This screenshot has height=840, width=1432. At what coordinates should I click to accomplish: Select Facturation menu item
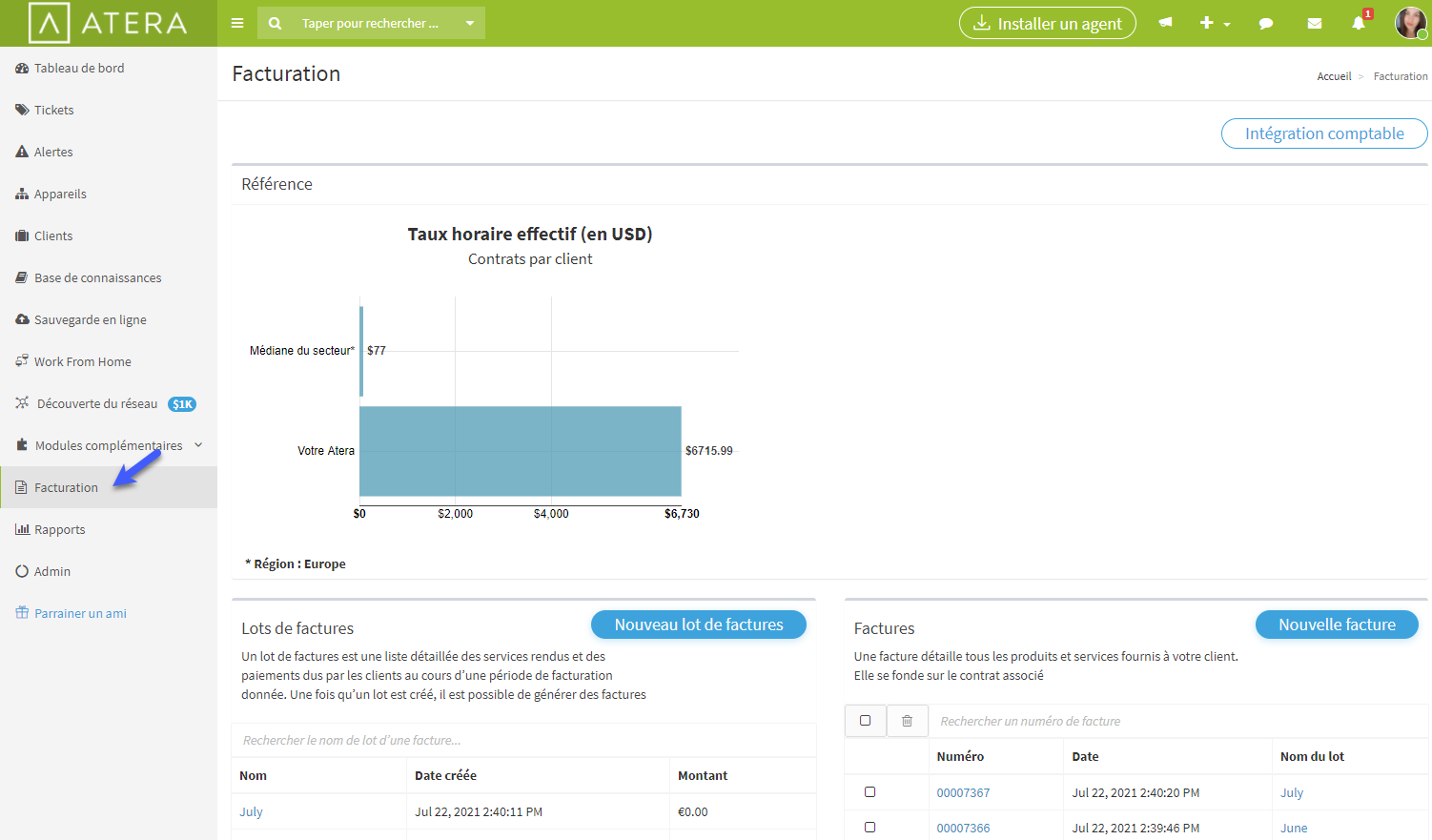coord(109,487)
